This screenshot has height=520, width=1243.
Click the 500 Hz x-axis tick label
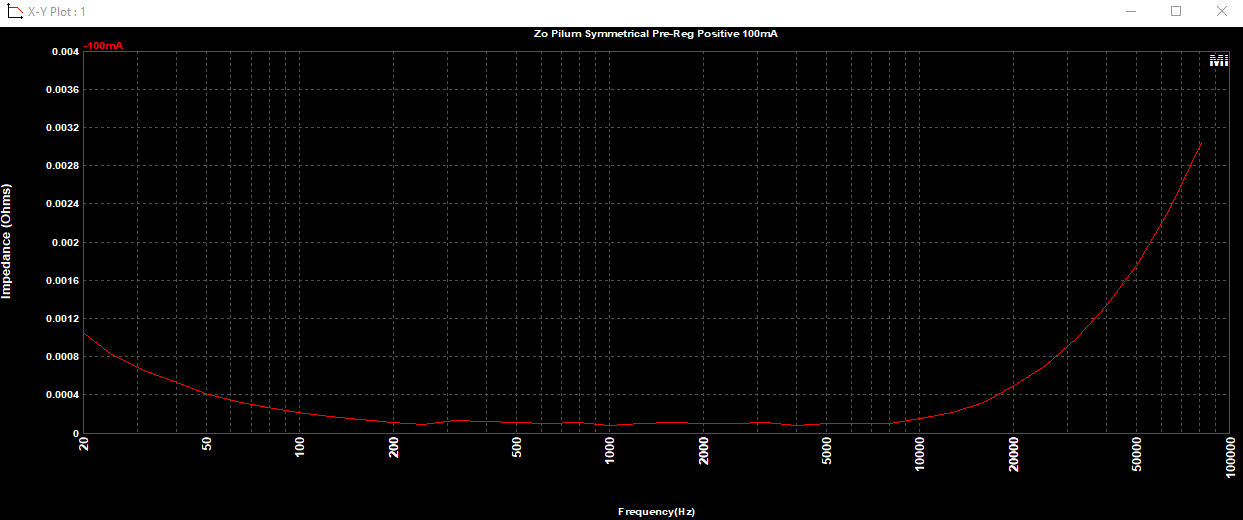pyautogui.click(x=517, y=447)
